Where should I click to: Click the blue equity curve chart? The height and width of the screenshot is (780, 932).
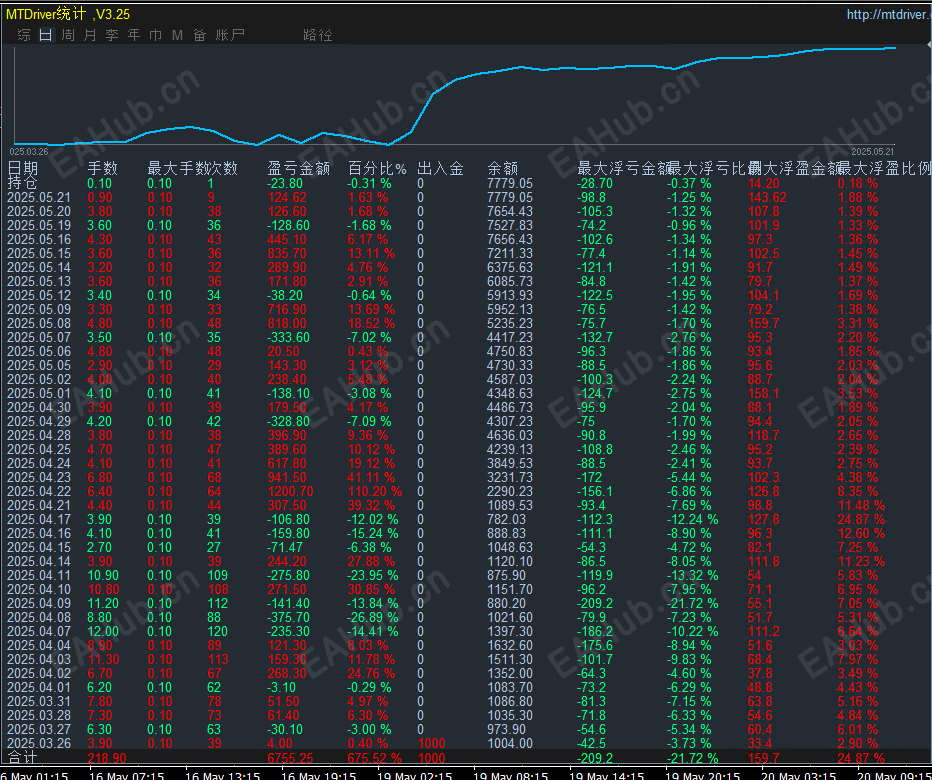(x=455, y=95)
